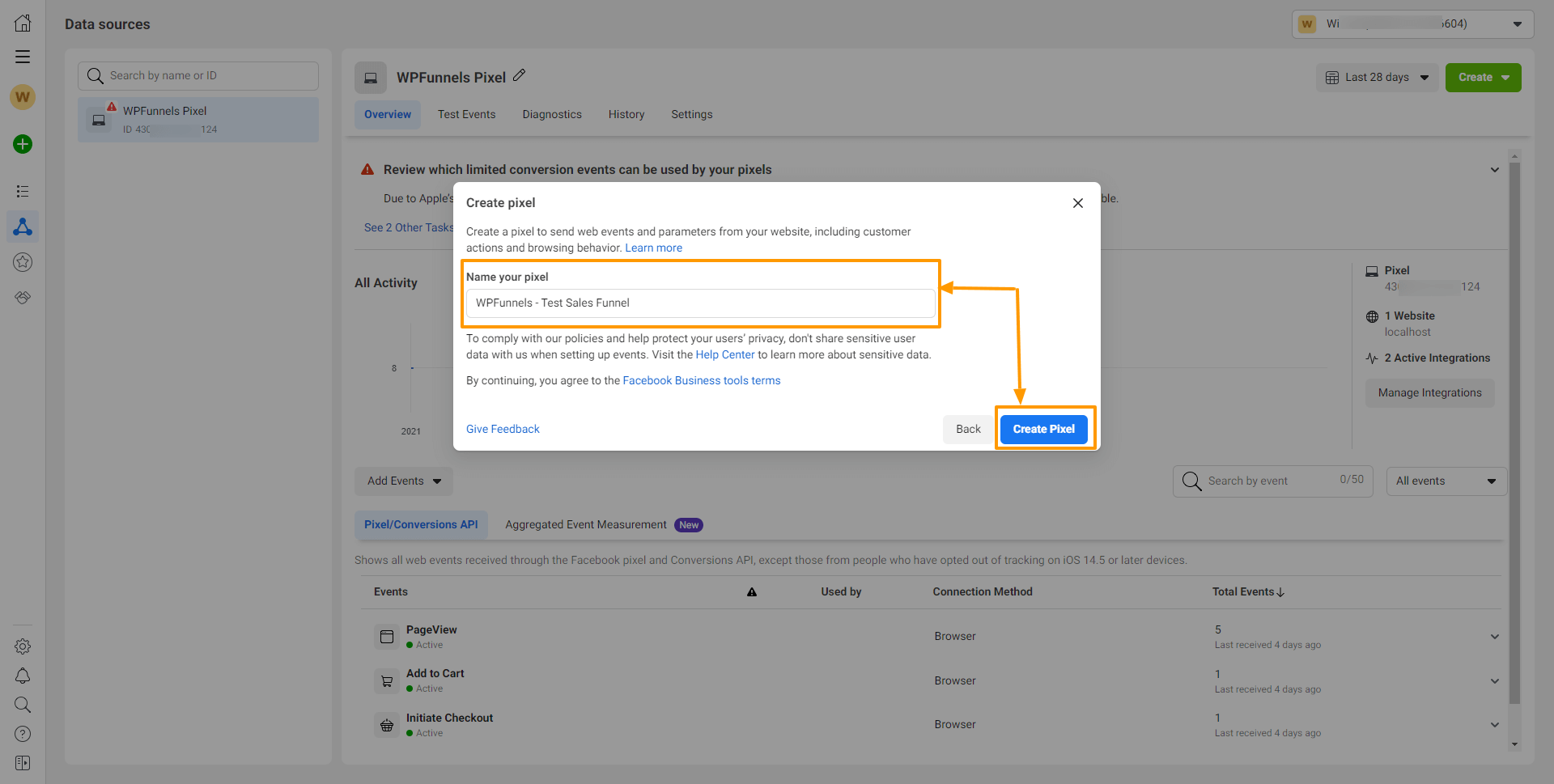The image size is (1554, 784).
Task: Select the Aggregated Event Measurement tab
Action: [x=604, y=525]
